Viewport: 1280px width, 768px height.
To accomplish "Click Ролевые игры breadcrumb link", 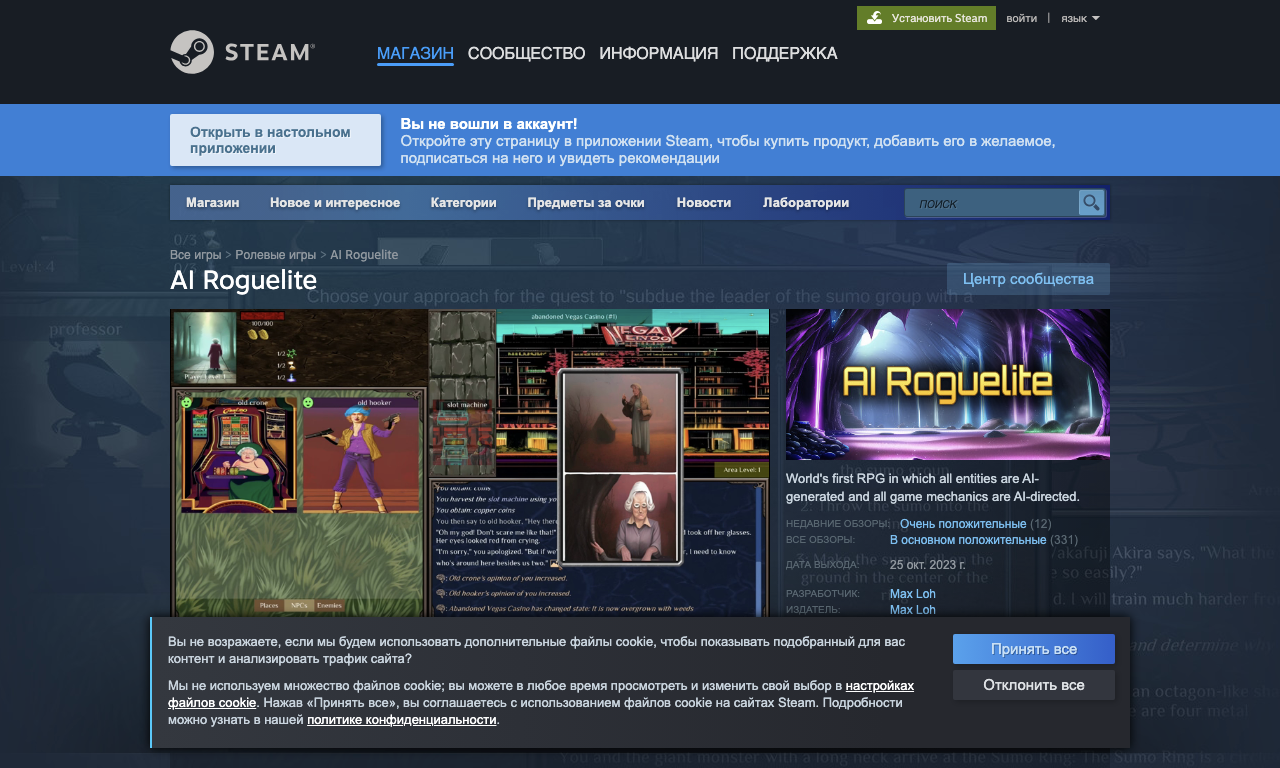I will pyautogui.click(x=276, y=255).
